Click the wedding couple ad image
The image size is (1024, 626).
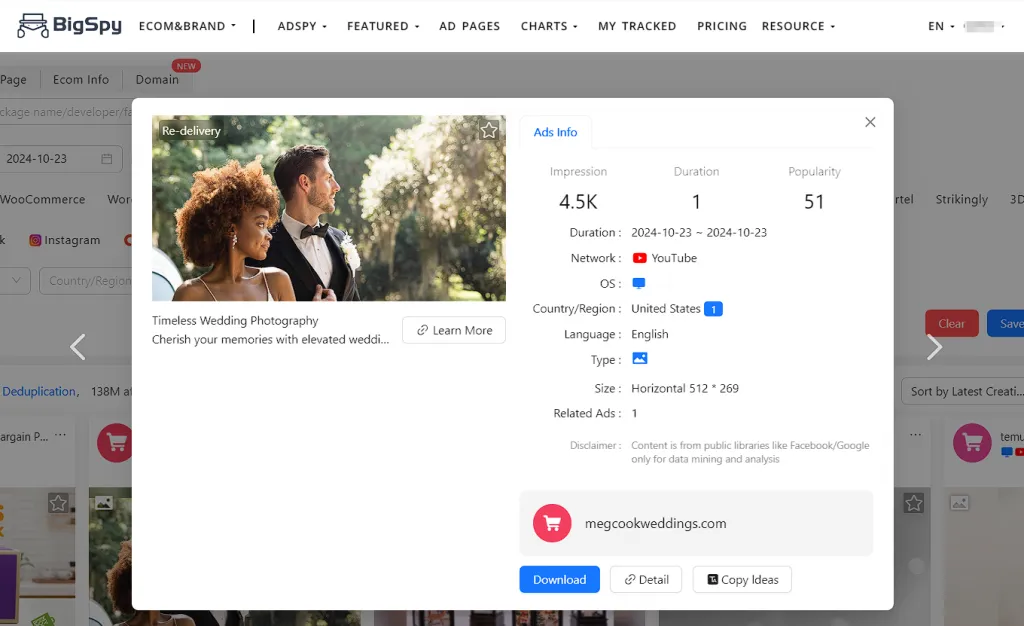(328, 208)
